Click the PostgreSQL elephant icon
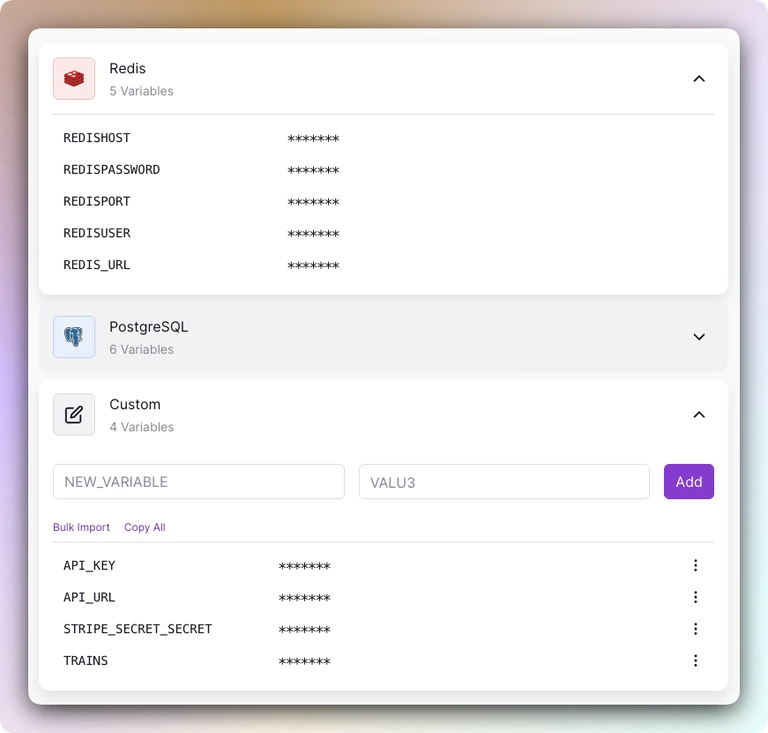The image size is (768, 733). [74, 337]
